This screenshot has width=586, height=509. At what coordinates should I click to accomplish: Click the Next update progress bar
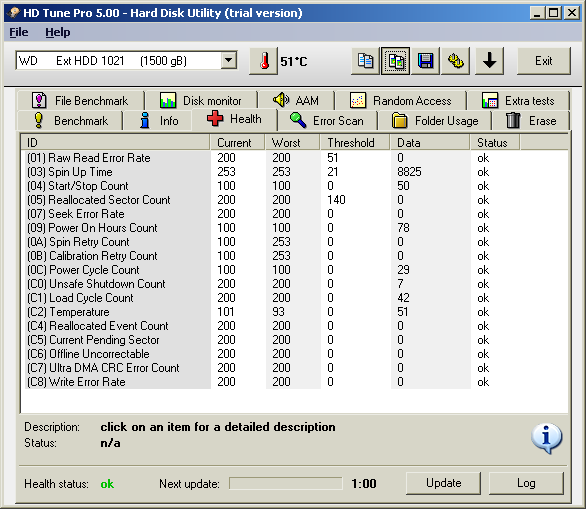[x=286, y=483]
